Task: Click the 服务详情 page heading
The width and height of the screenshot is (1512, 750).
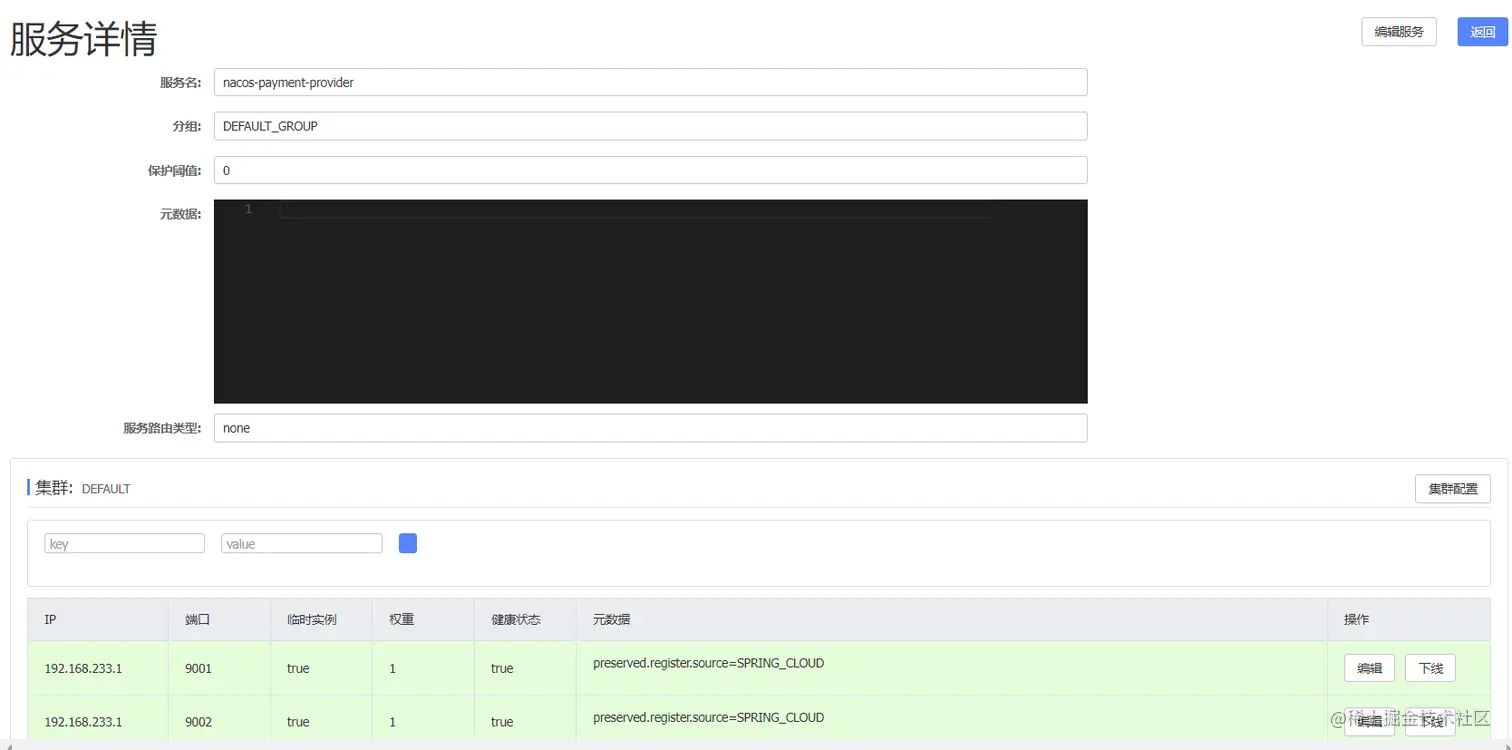Action: point(84,38)
